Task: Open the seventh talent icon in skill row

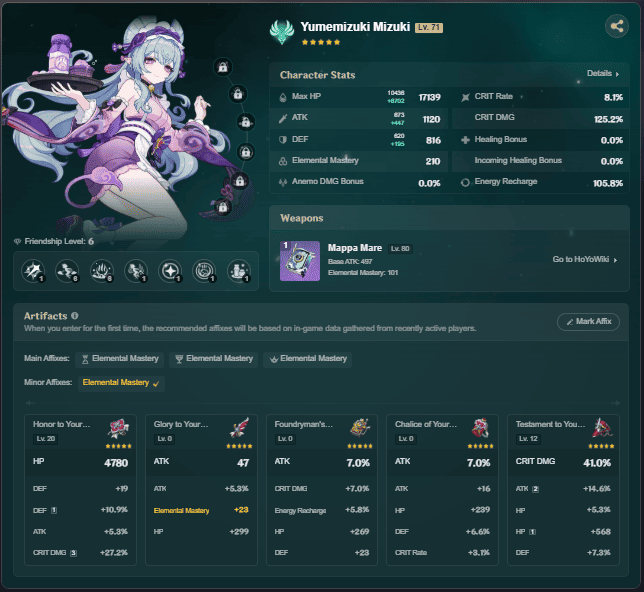Action: (239, 271)
